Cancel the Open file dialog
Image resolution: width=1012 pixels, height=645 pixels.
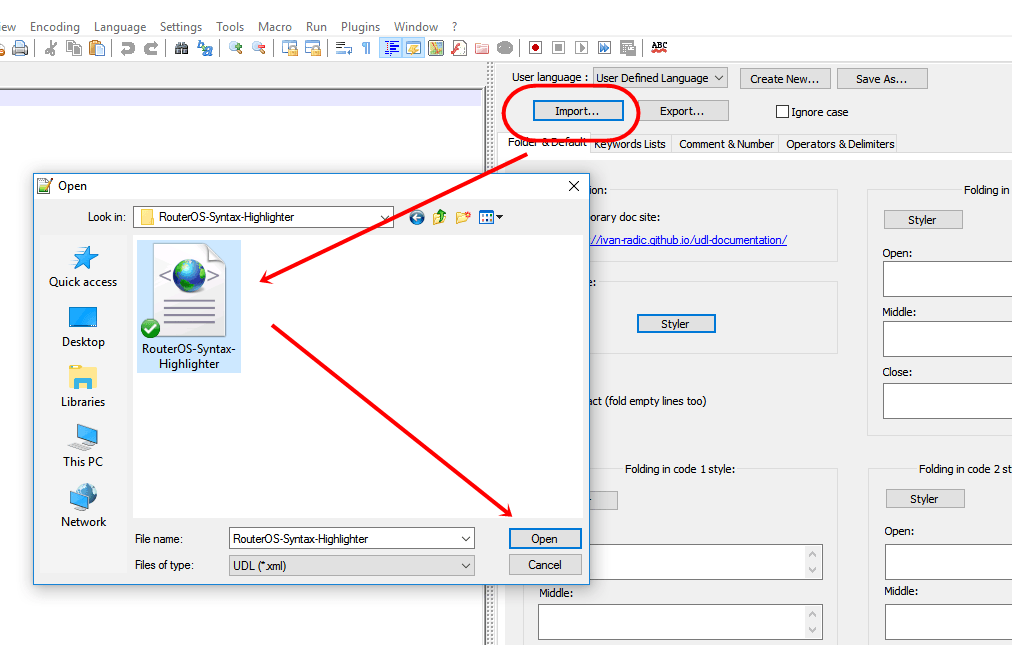[x=545, y=565]
